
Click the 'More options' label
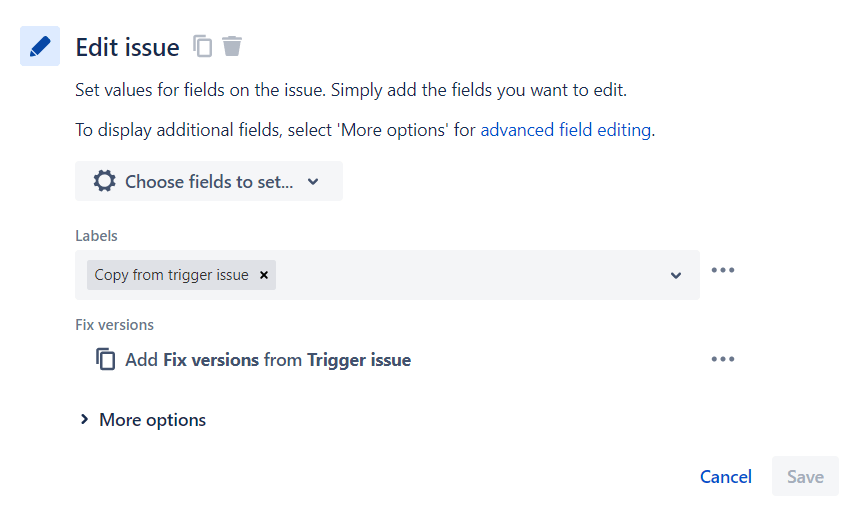152,420
